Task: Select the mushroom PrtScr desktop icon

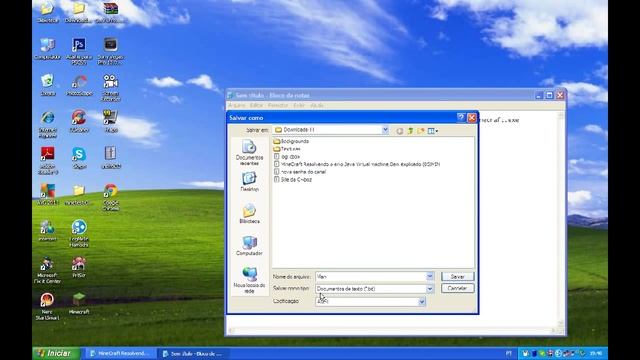Action: (79, 267)
